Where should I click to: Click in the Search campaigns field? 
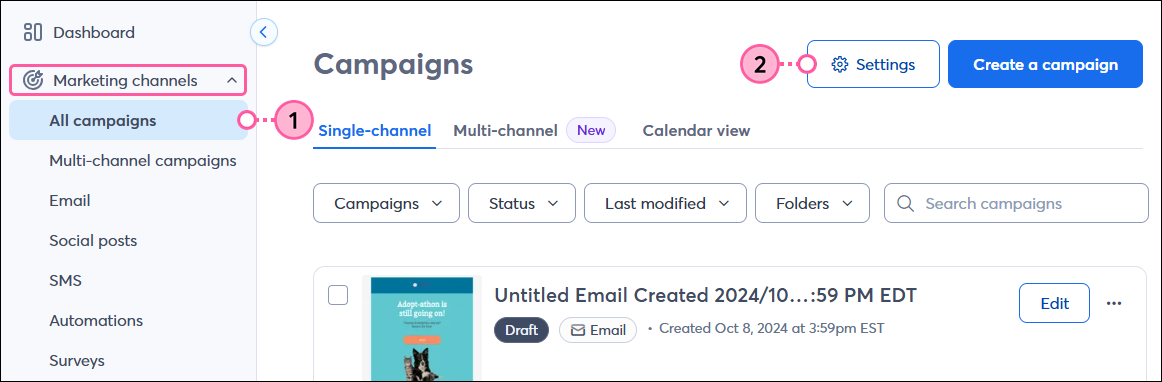point(1016,203)
